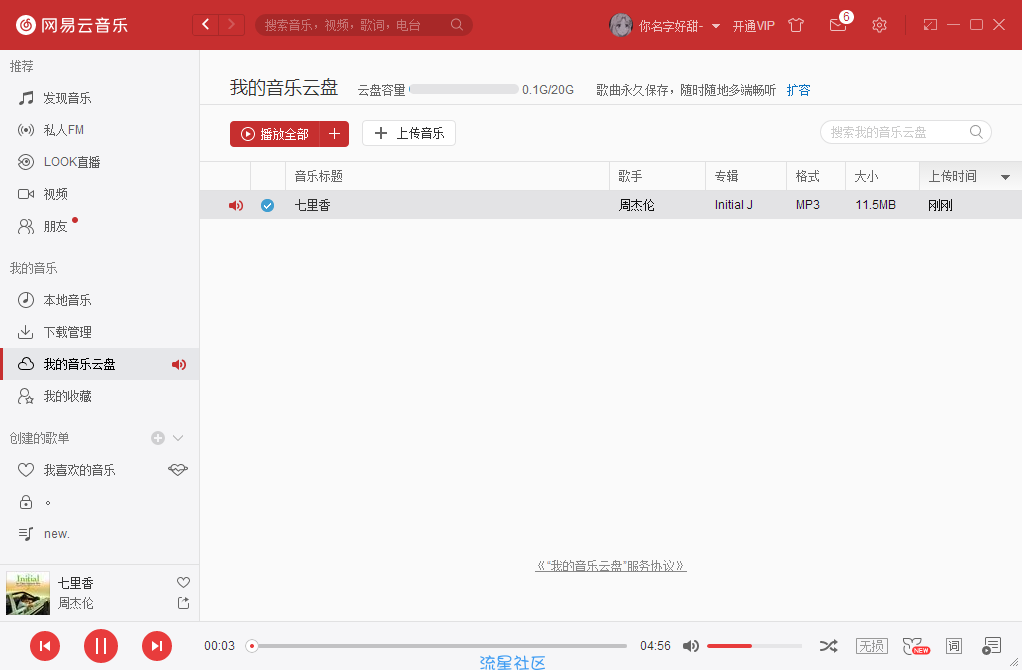Toggle shuffle play mode icon
The width and height of the screenshot is (1022, 670).
(828, 646)
